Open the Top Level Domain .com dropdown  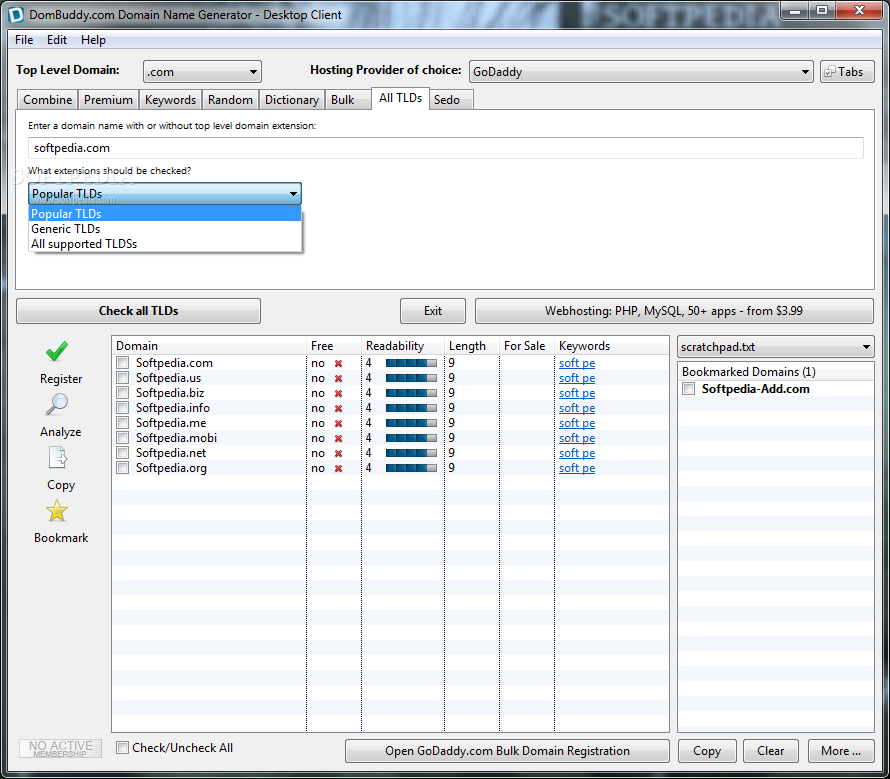coord(202,72)
